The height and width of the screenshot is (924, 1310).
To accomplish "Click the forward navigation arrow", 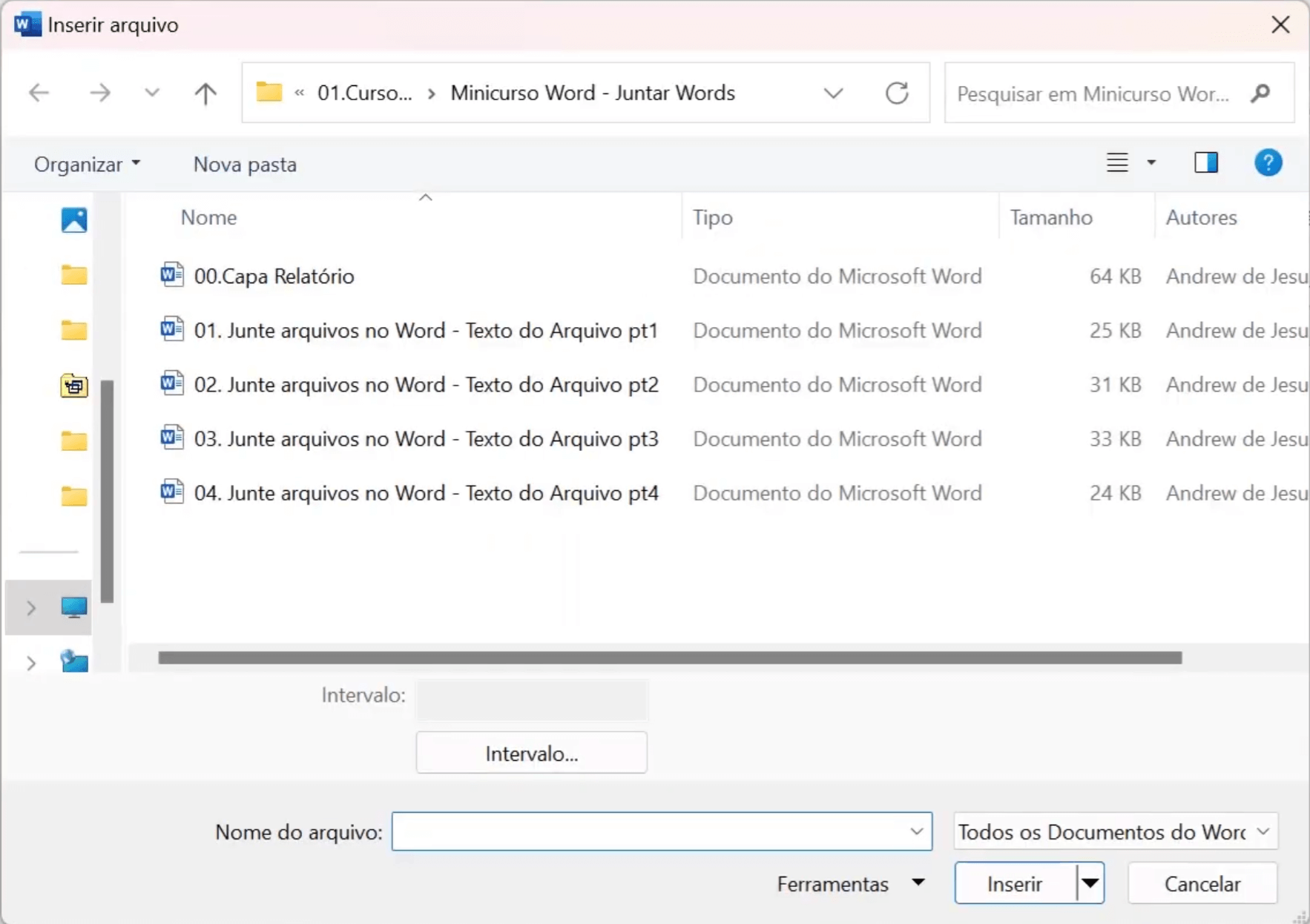I will pyautogui.click(x=101, y=93).
